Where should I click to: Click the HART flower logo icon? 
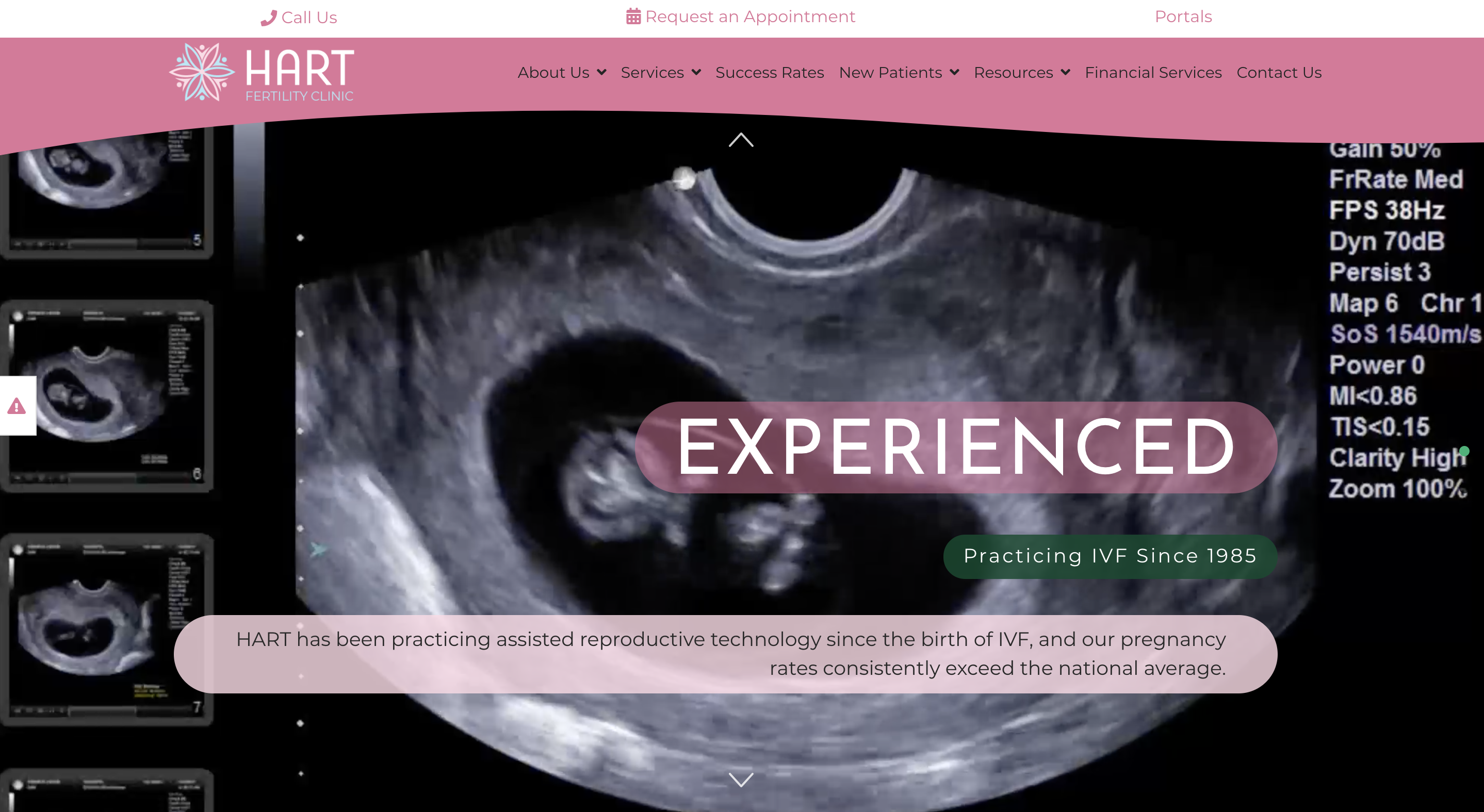202,72
